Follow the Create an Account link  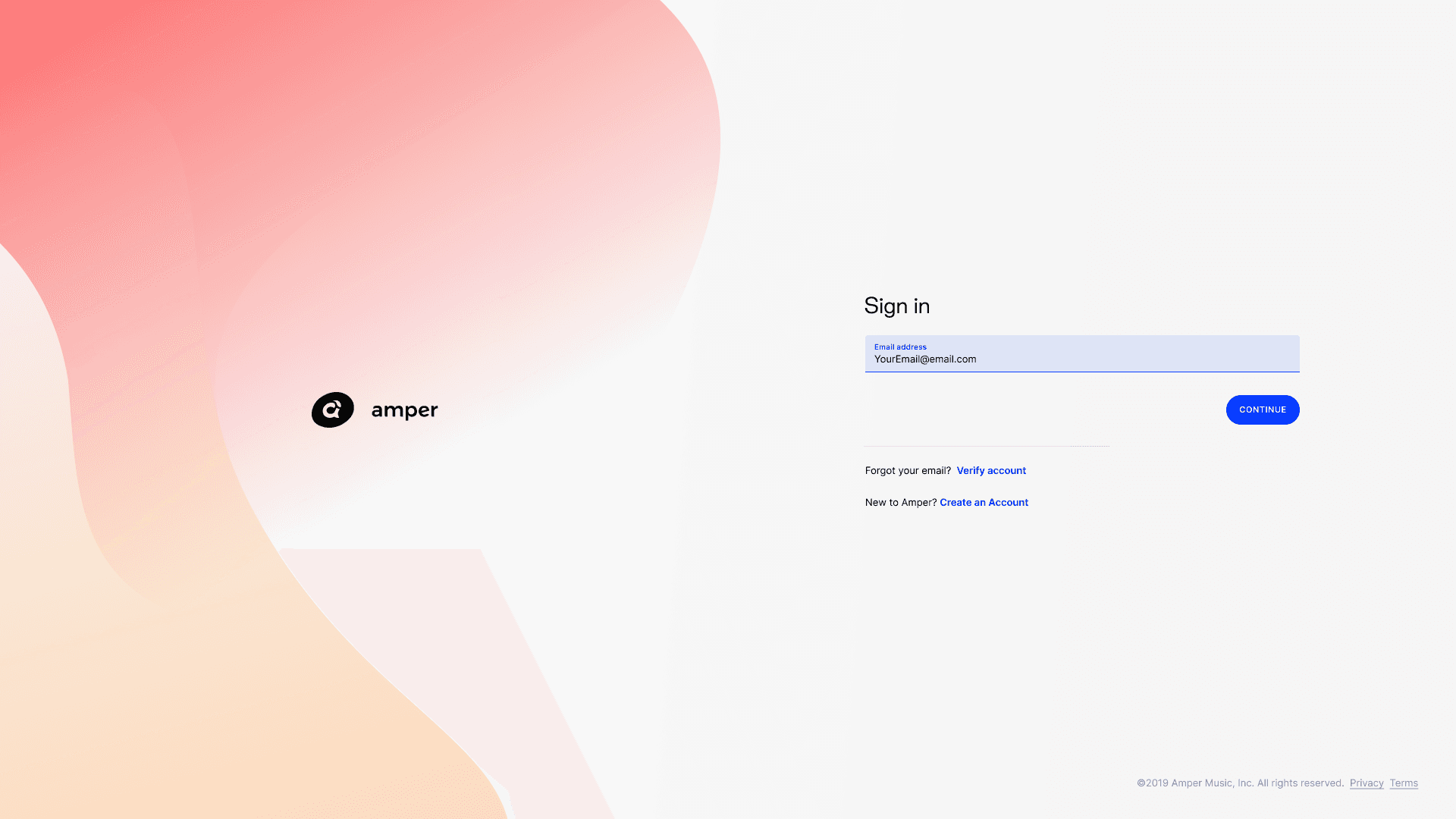(x=984, y=503)
